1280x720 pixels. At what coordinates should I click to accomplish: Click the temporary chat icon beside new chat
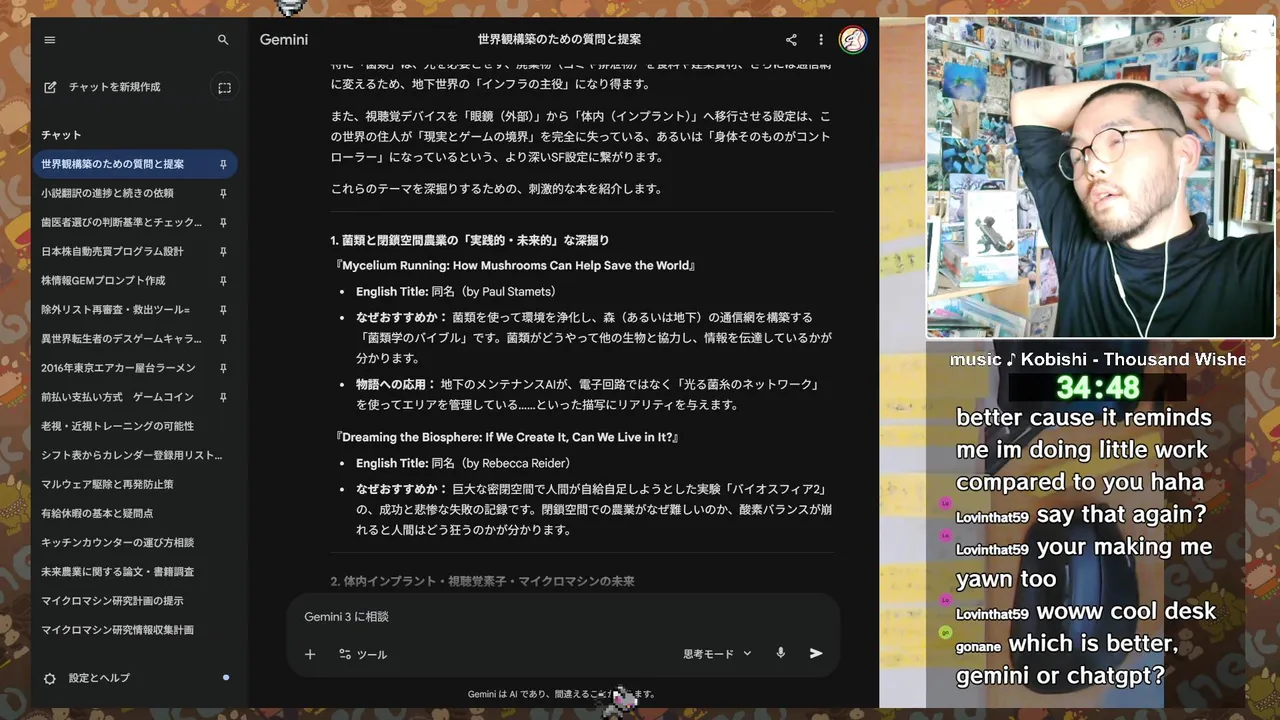[x=224, y=88]
